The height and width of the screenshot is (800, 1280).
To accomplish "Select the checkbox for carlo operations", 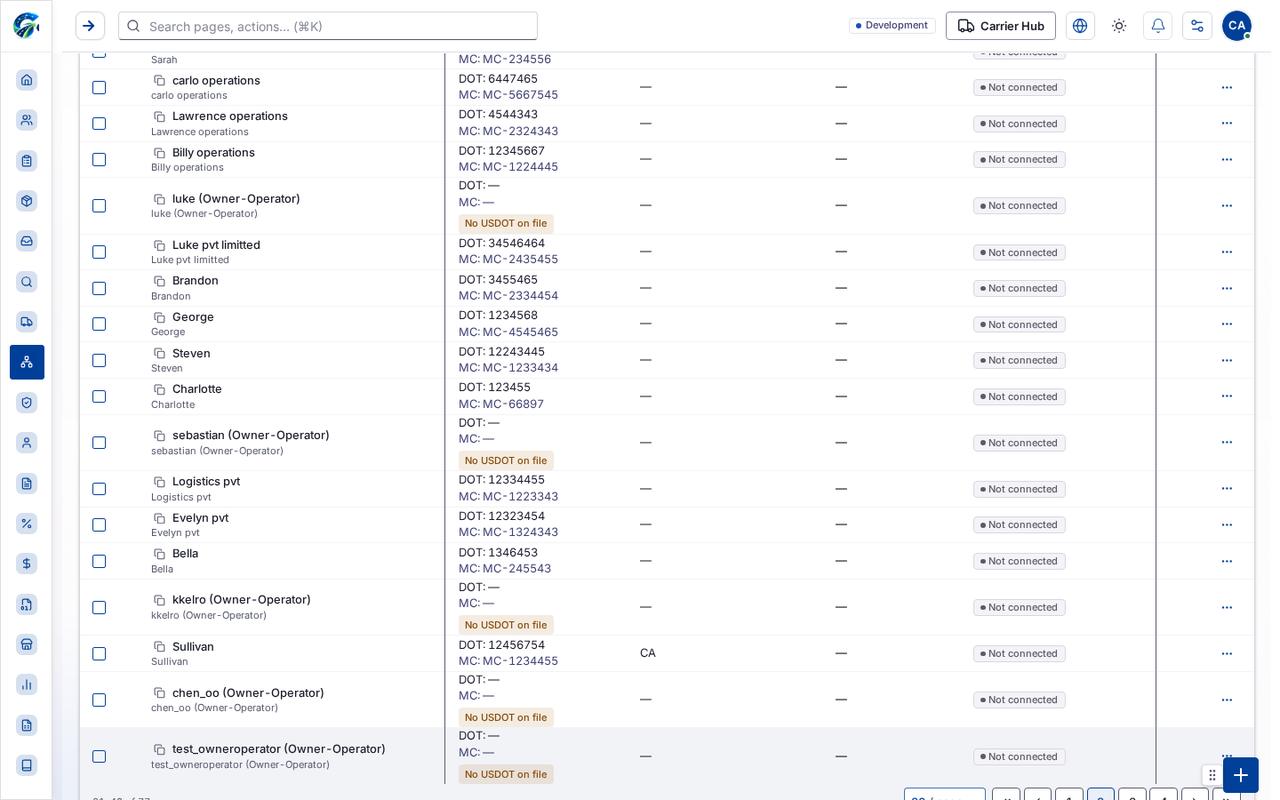I will [99, 88].
